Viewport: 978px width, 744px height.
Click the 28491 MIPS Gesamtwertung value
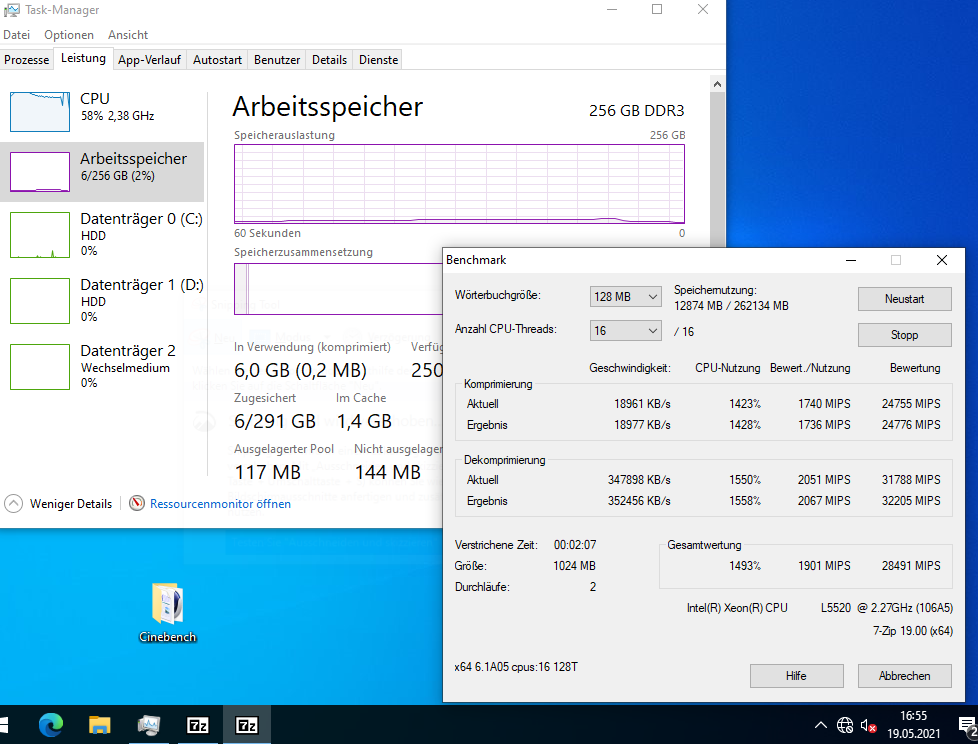point(911,566)
